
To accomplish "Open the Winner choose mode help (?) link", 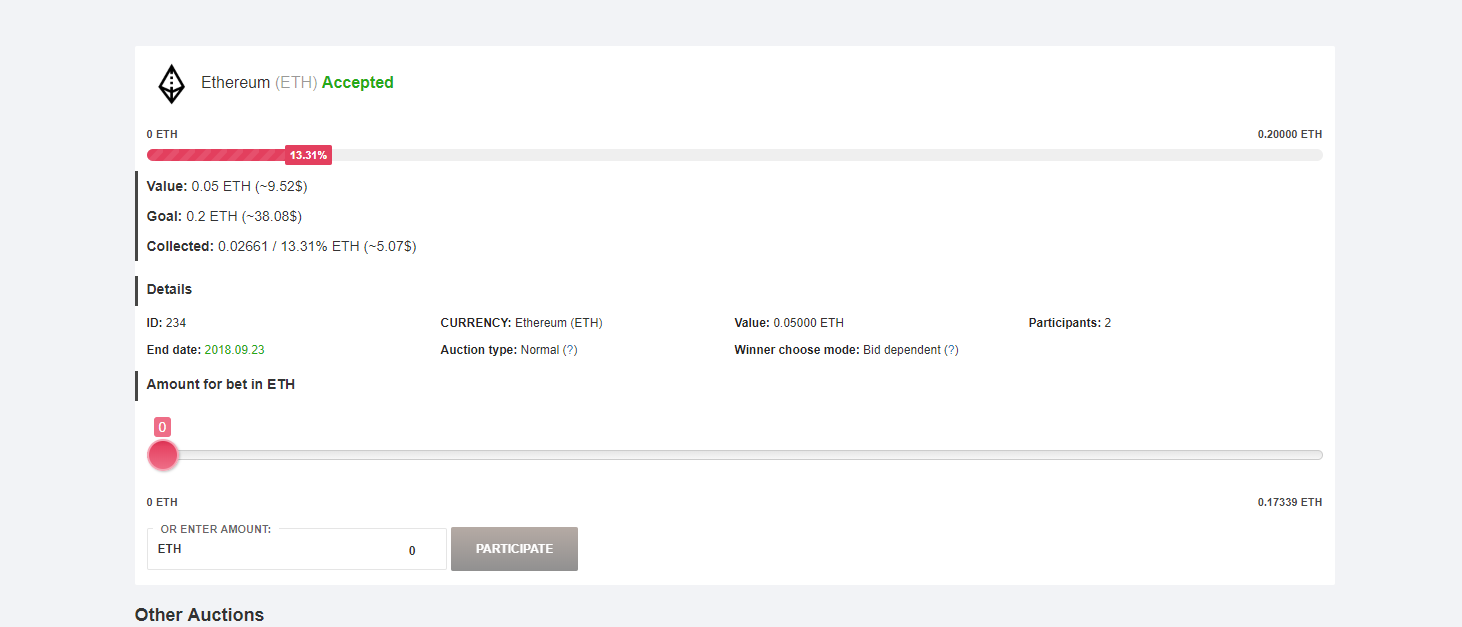I will [x=951, y=350].
